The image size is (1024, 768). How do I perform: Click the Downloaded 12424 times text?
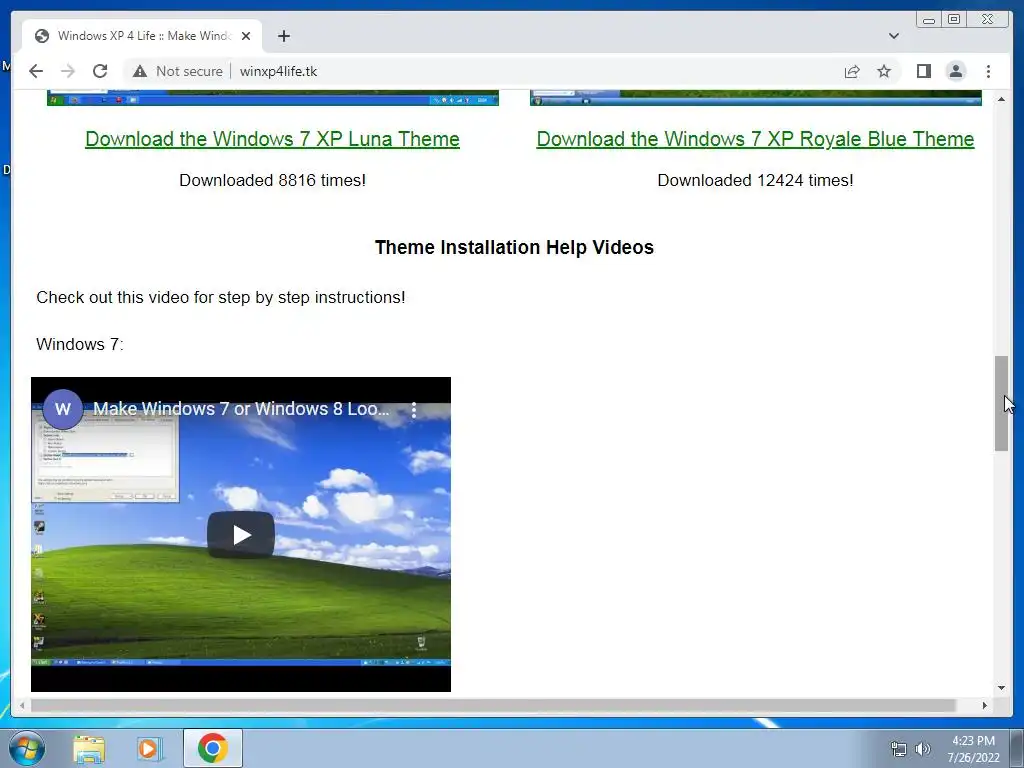click(755, 180)
